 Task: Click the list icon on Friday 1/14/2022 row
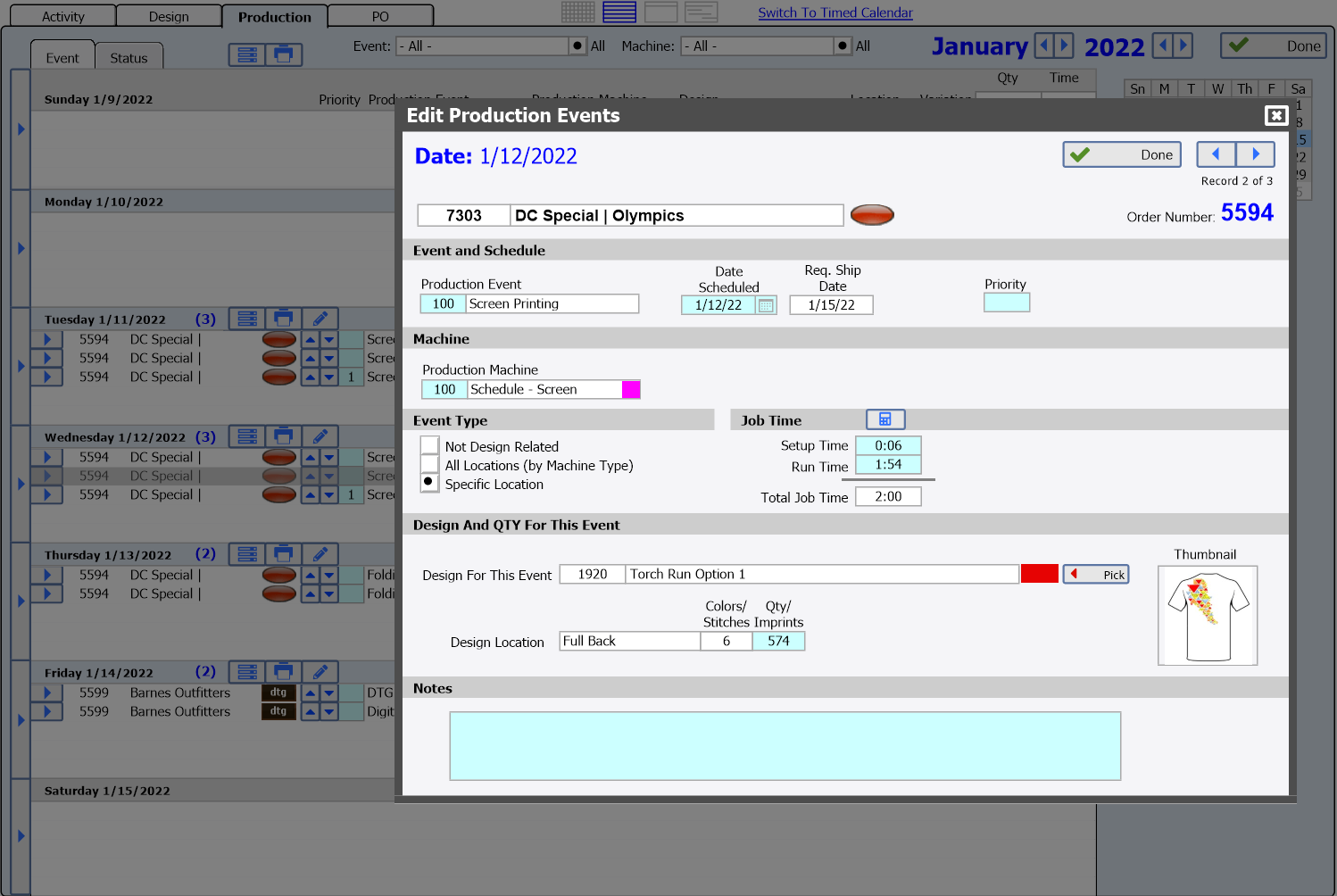click(x=245, y=671)
